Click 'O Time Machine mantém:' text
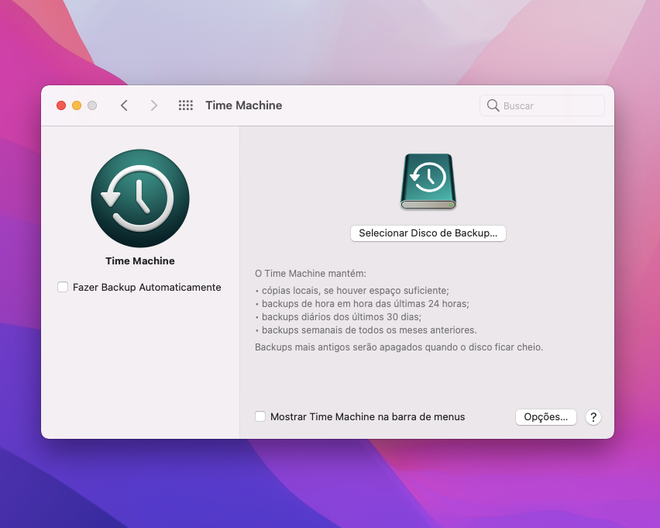This screenshot has height=528, width=660. pos(311,274)
